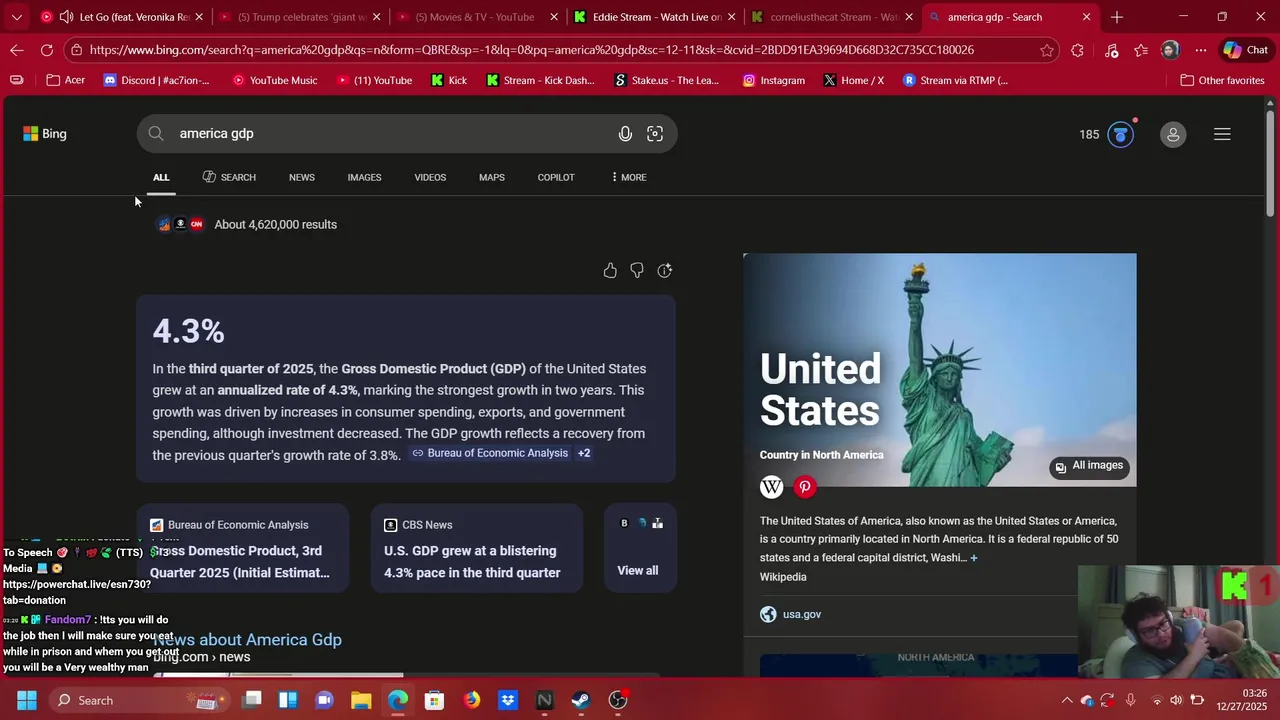Switch to the COPILOT tab
This screenshot has width=1280, height=720.
coord(556,177)
